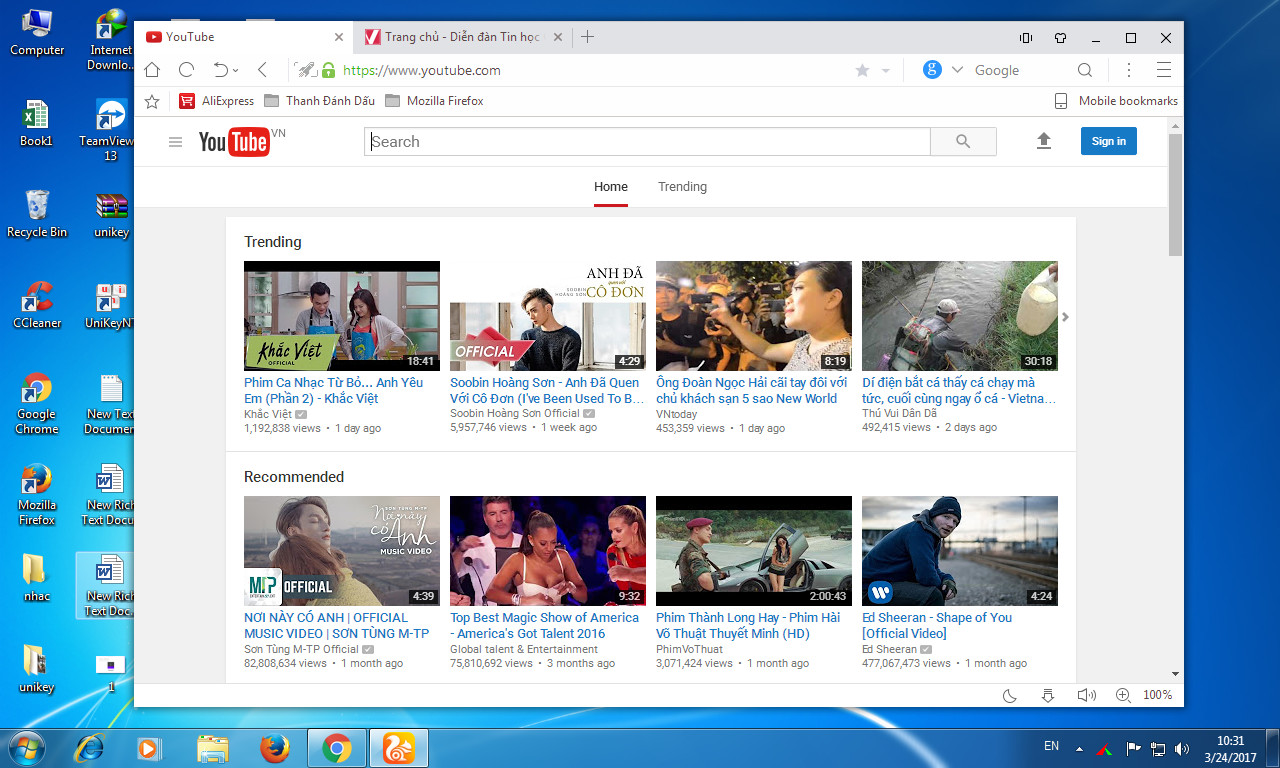Open the CCleaner desktop shortcut
1280x768 pixels.
click(x=37, y=305)
